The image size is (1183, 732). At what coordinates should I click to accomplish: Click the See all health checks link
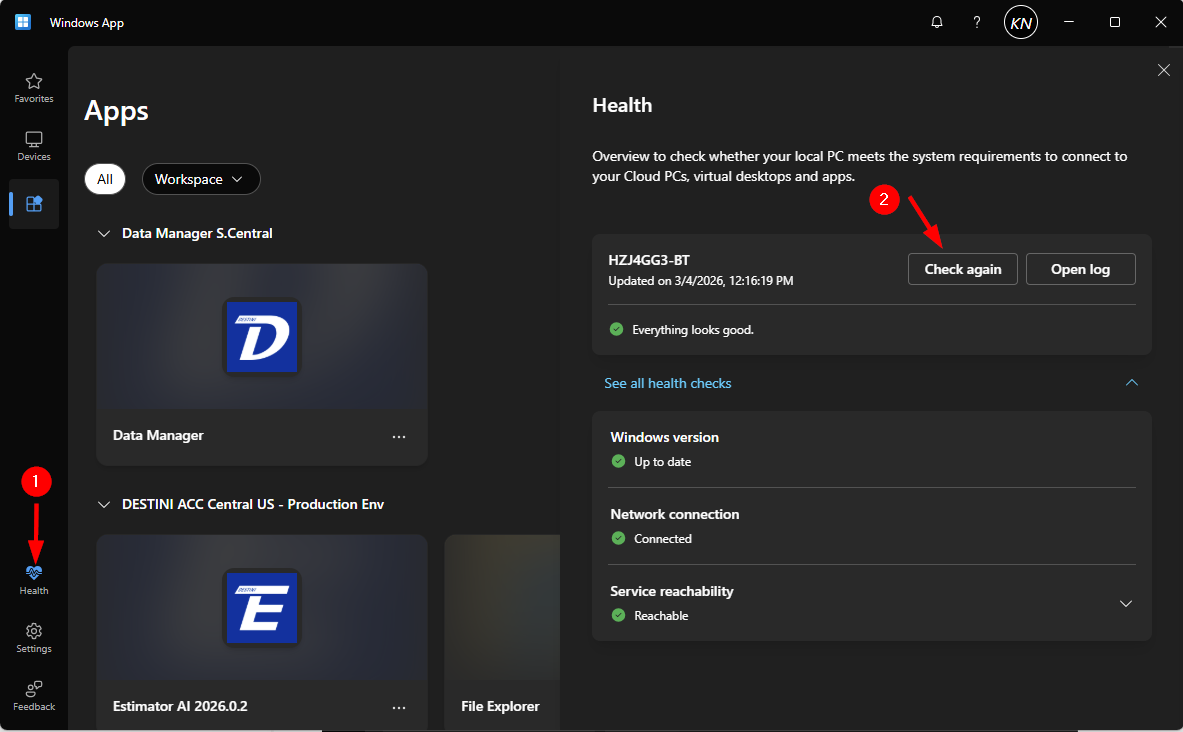(668, 383)
